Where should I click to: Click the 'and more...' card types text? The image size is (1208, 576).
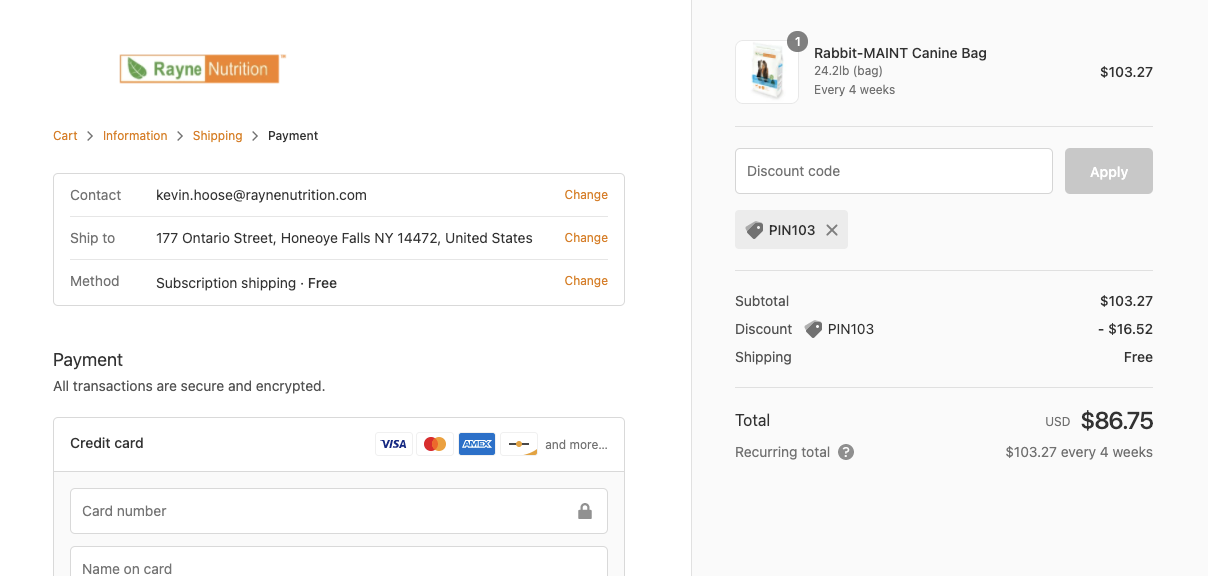pos(576,445)
